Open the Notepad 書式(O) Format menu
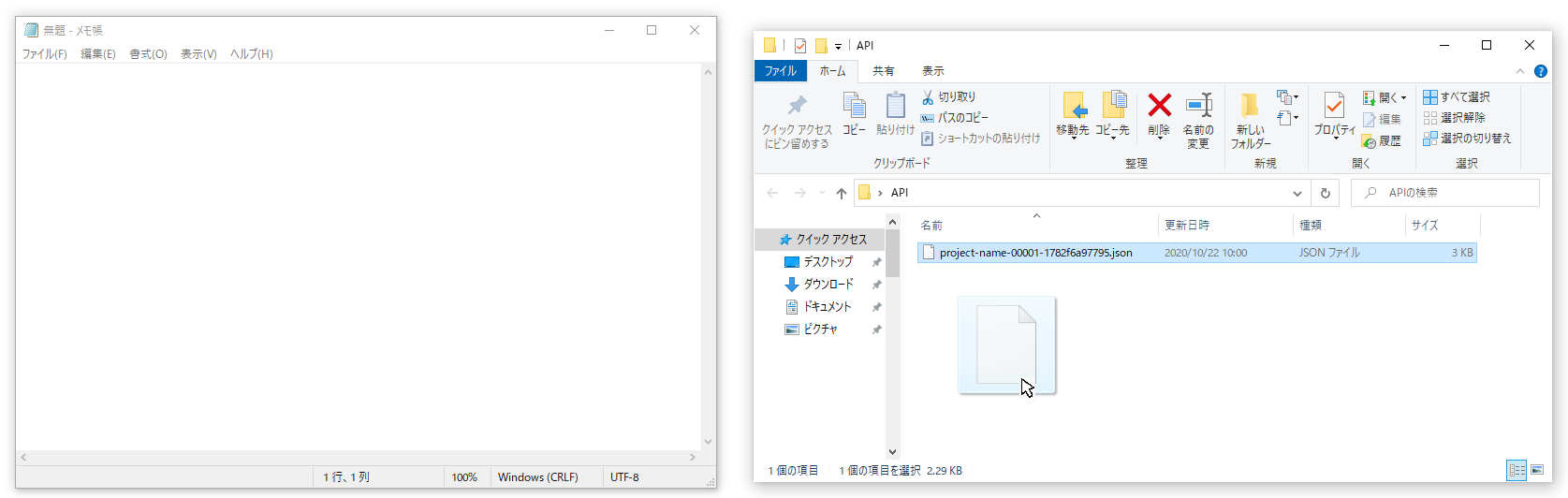 [148, 54]
